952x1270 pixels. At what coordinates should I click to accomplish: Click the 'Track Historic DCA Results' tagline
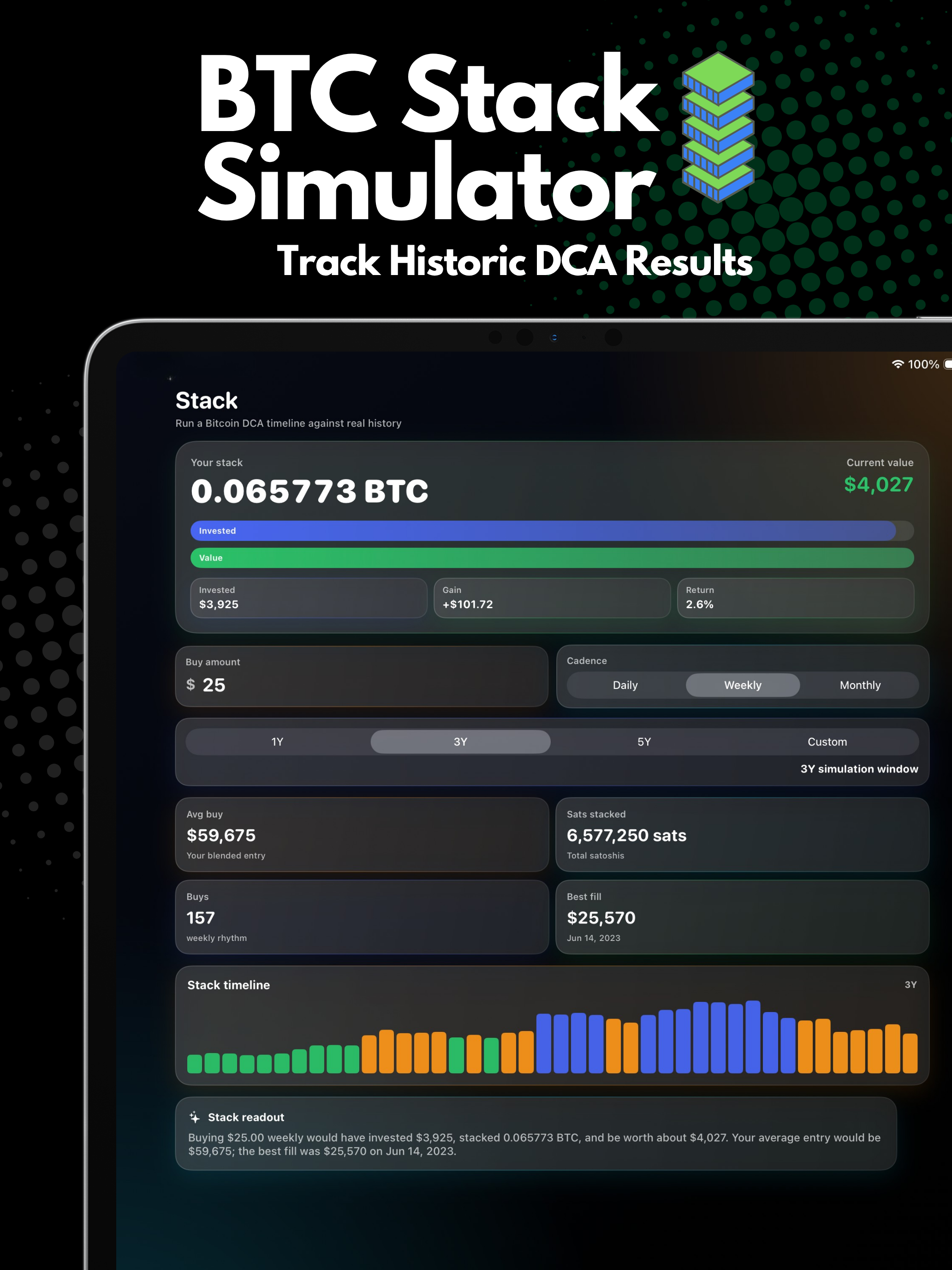click(x=515, y=261)
